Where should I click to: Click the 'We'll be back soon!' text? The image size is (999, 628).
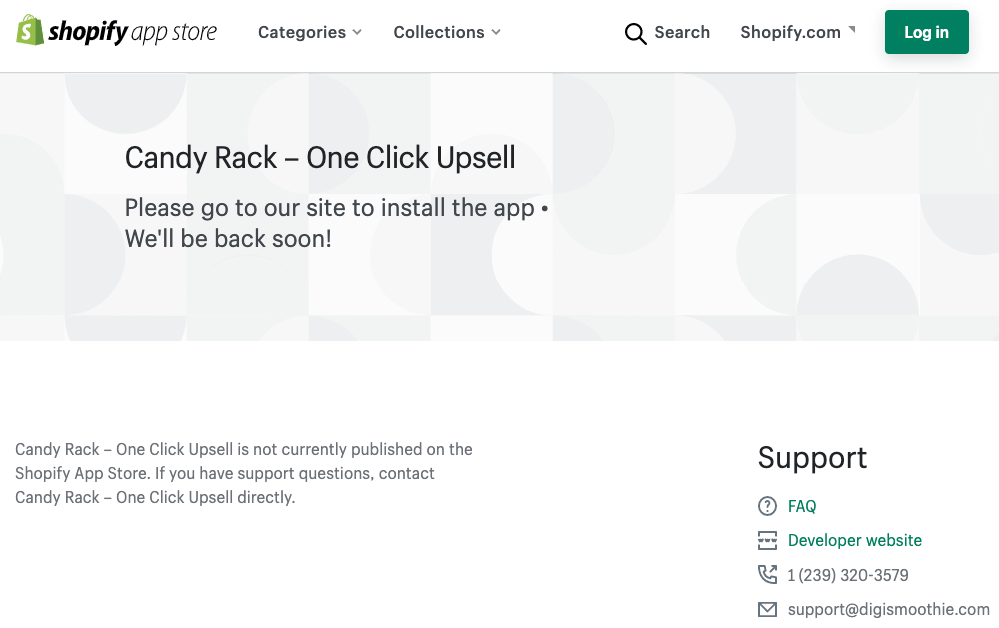(228, 239)
